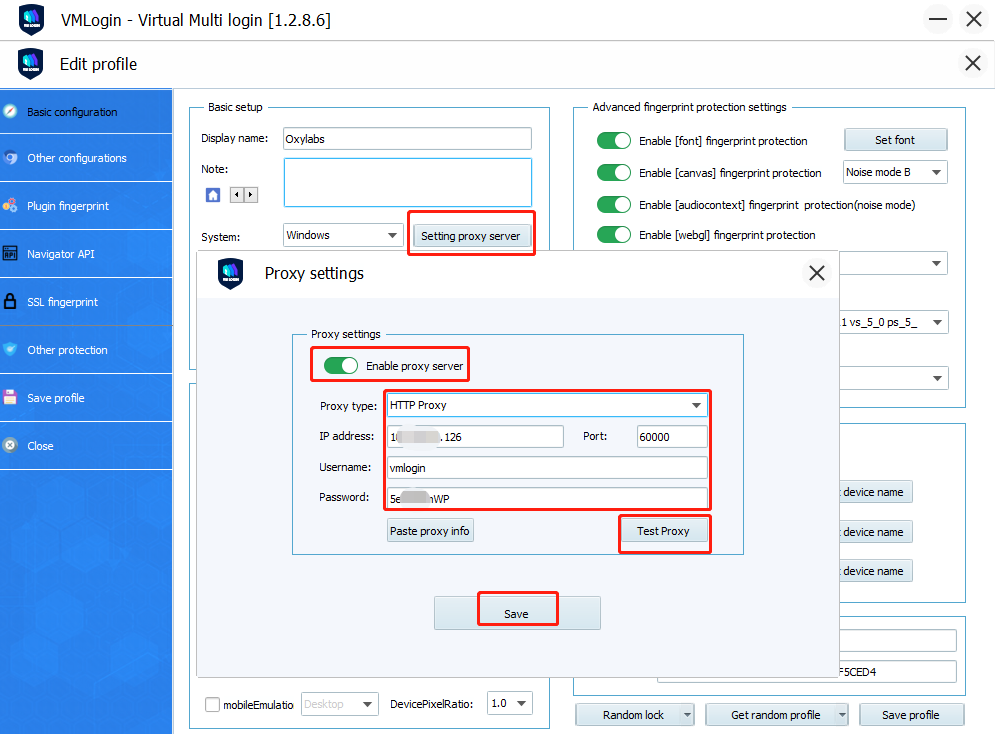Viewport: 995px width, 734px height.
Task: Open Basic configuration compass icon
Action: 10,112
